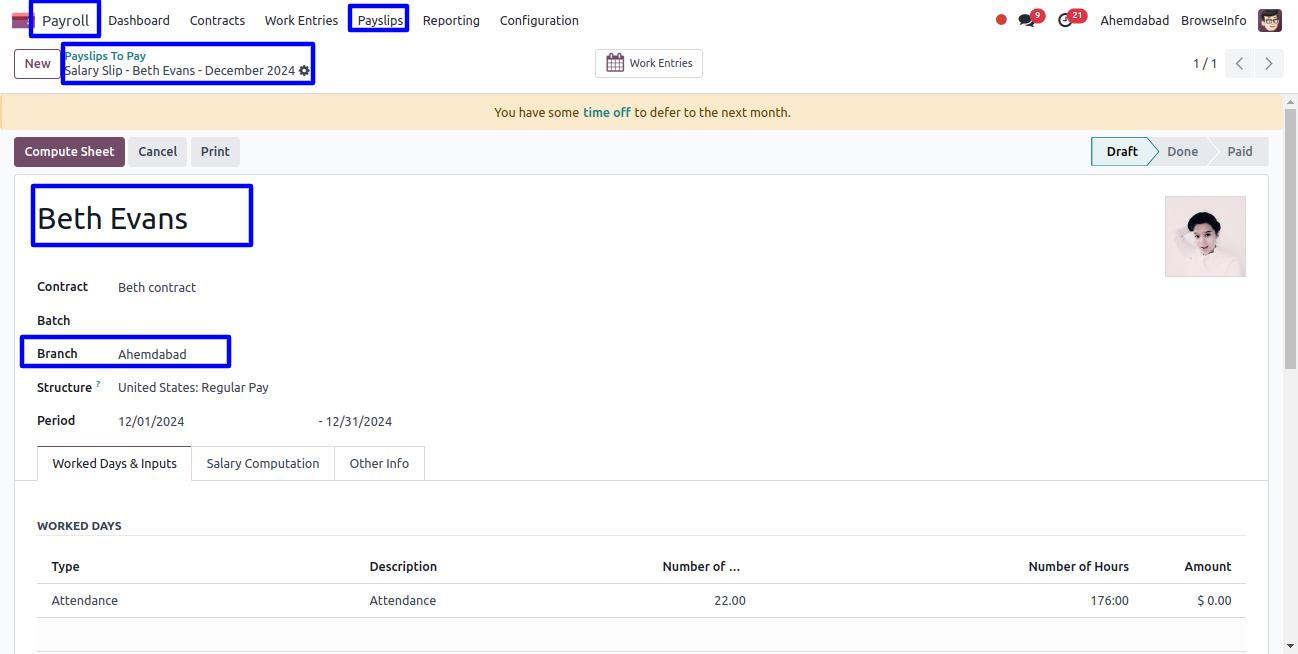Expand the Reporting menu

coord(451,20)
